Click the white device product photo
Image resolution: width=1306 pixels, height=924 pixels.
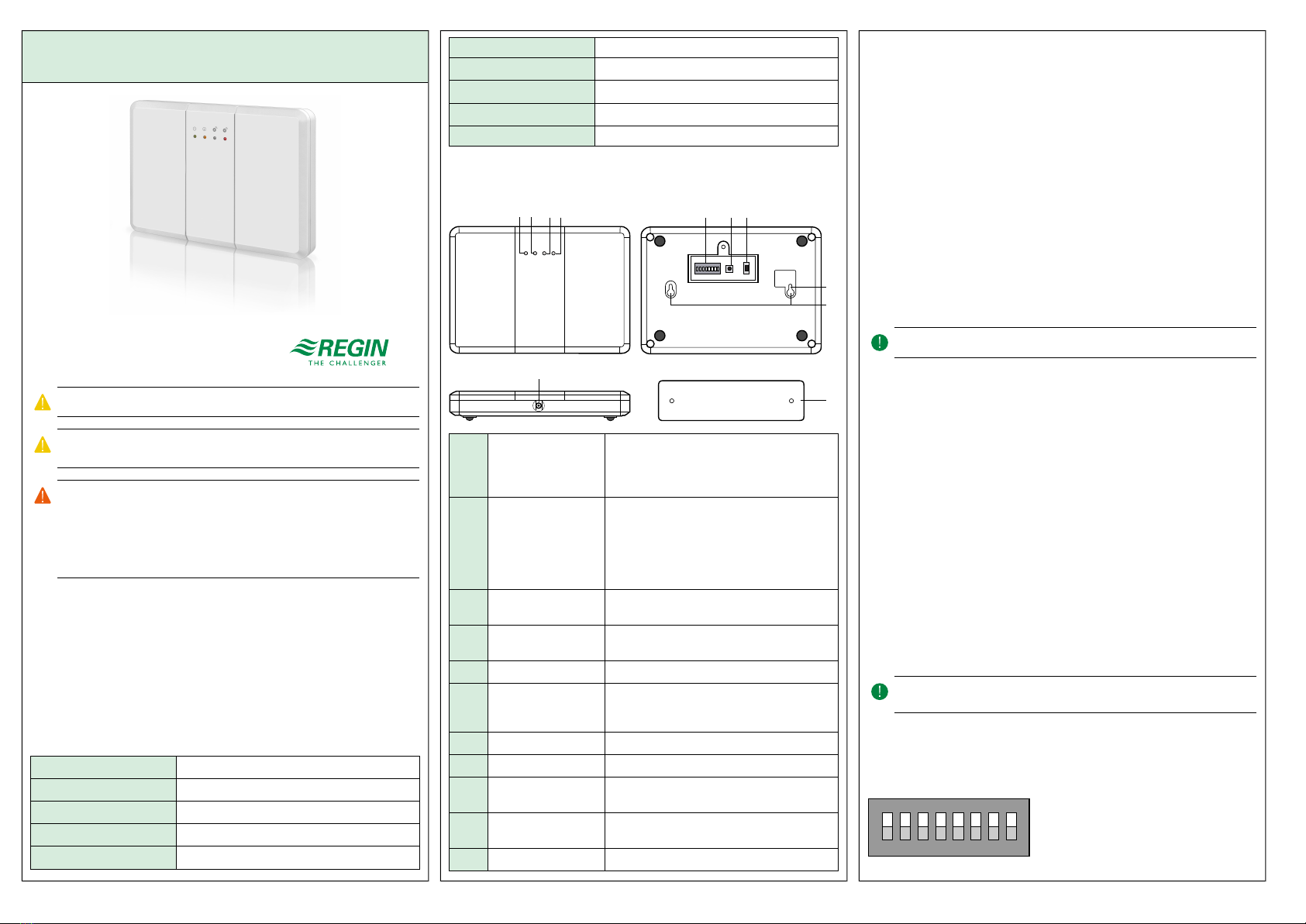pos(223,178)
